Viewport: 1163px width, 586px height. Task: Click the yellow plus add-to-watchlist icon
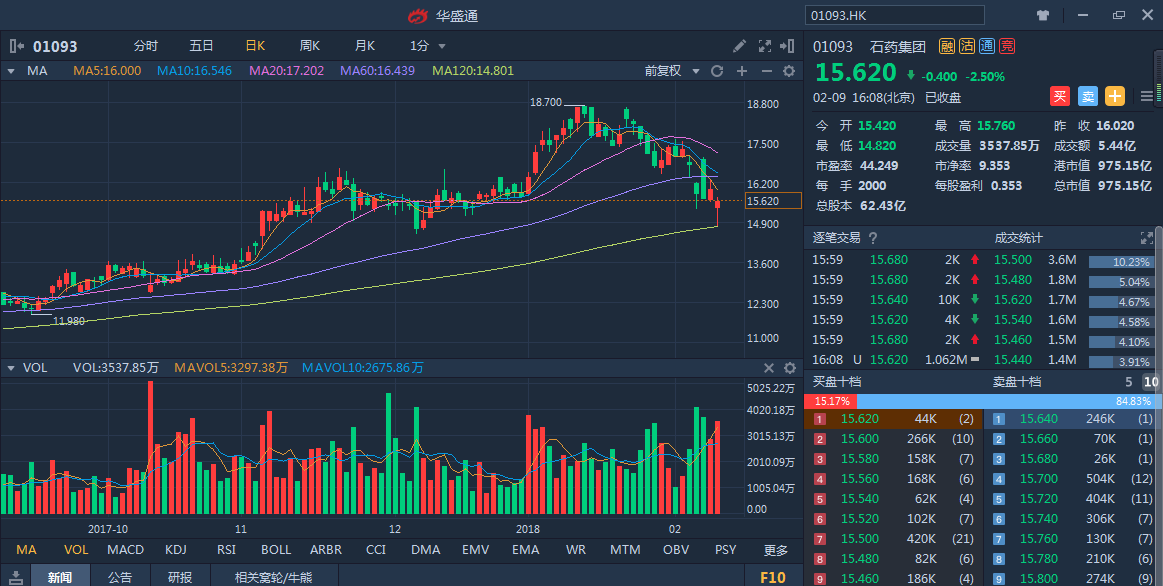click(1114, 97)
